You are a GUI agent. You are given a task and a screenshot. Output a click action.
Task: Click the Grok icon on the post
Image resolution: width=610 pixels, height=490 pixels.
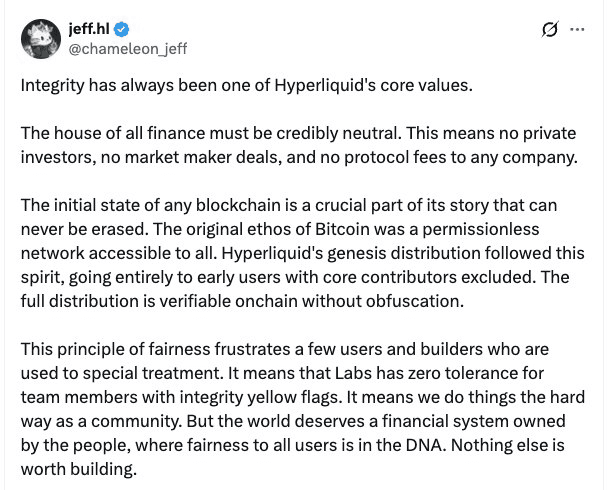pos(549,30)
